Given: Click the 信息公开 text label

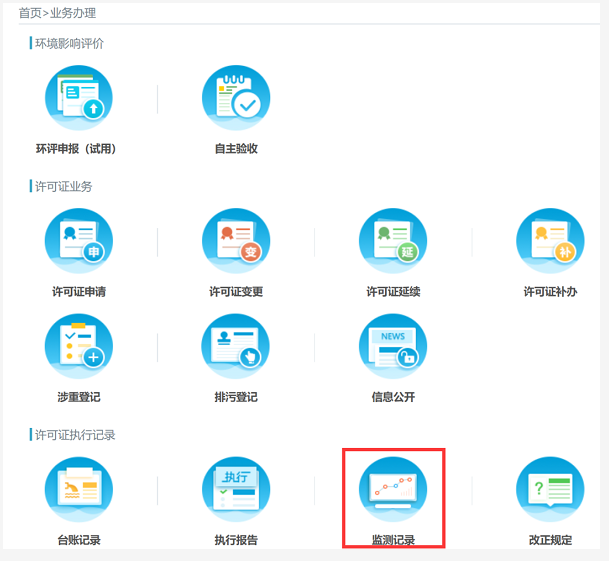Looking at the screenshot, I should coord(393,397).
